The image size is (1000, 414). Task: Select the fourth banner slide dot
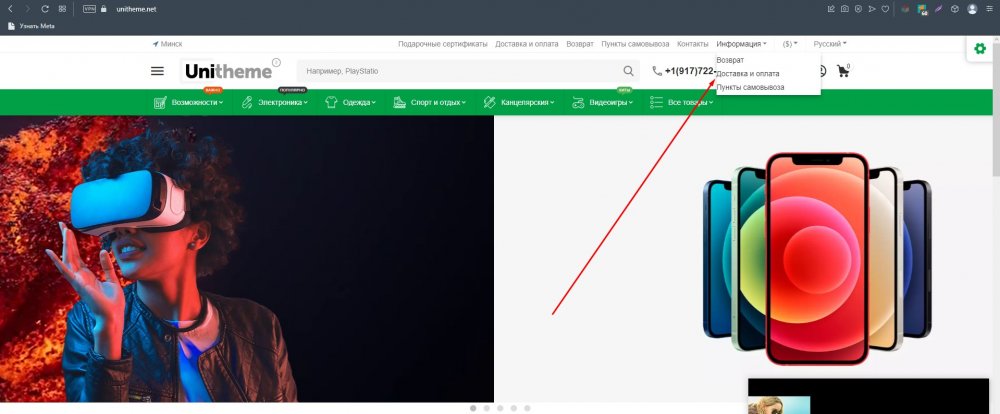point(513,408)
